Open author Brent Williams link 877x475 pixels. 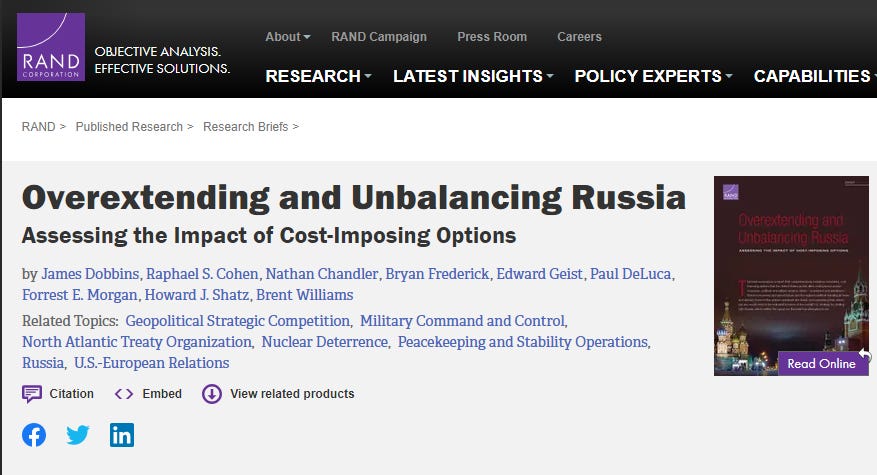(305, 295)
